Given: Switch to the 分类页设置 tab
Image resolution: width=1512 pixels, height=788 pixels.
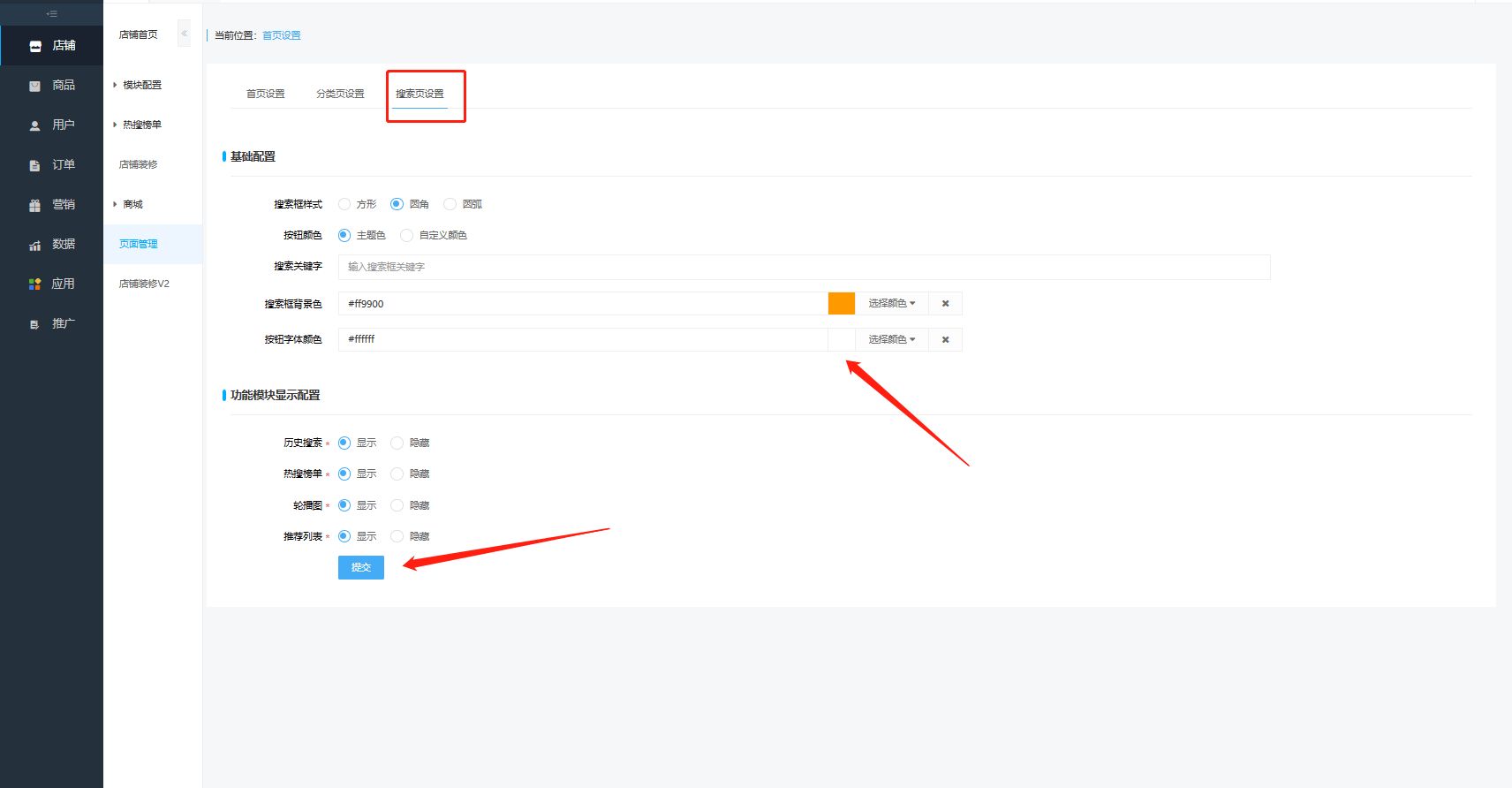Looking at the screenshot, I should 340,94.
